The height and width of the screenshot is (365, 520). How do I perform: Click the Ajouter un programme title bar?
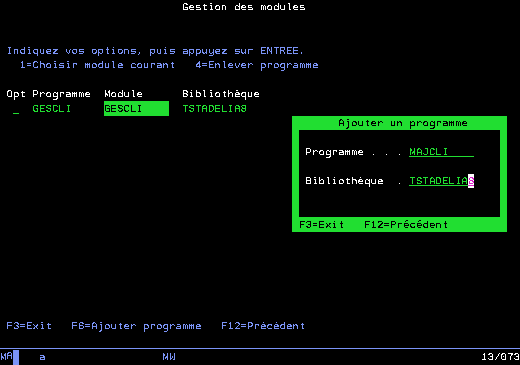click(x=403, y=123)
